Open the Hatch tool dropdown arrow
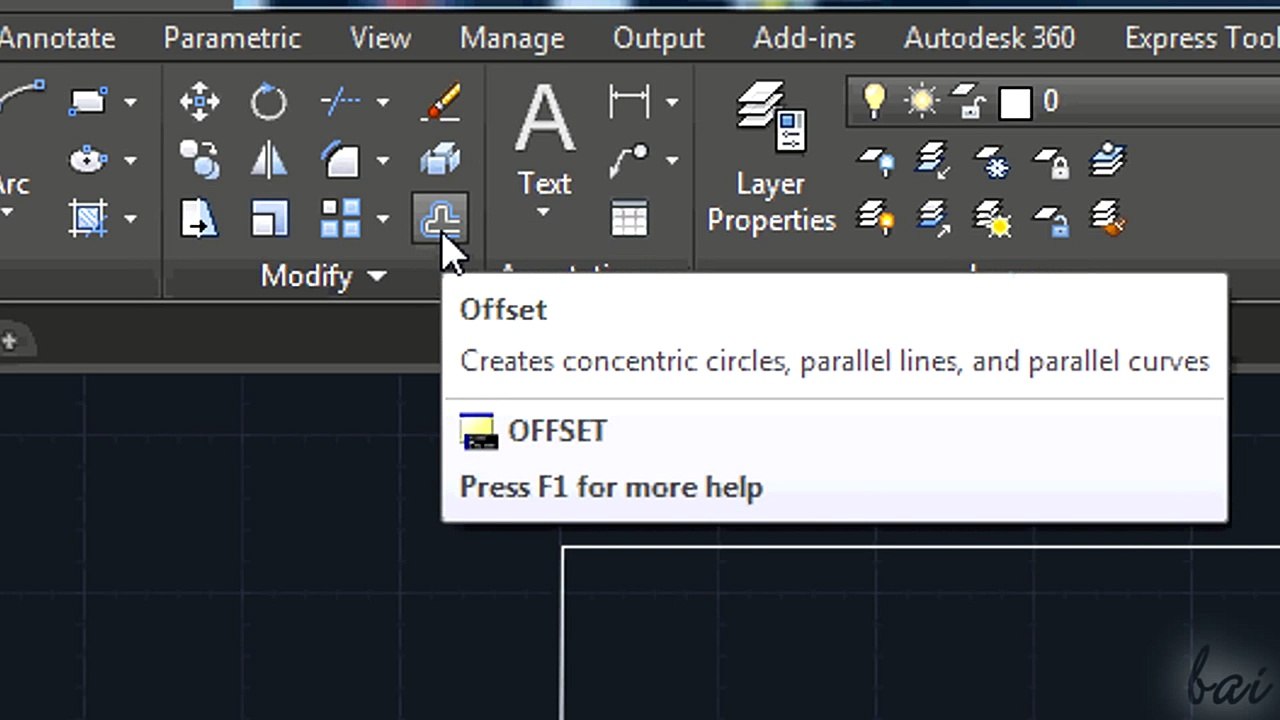 (x=131, y=219)
